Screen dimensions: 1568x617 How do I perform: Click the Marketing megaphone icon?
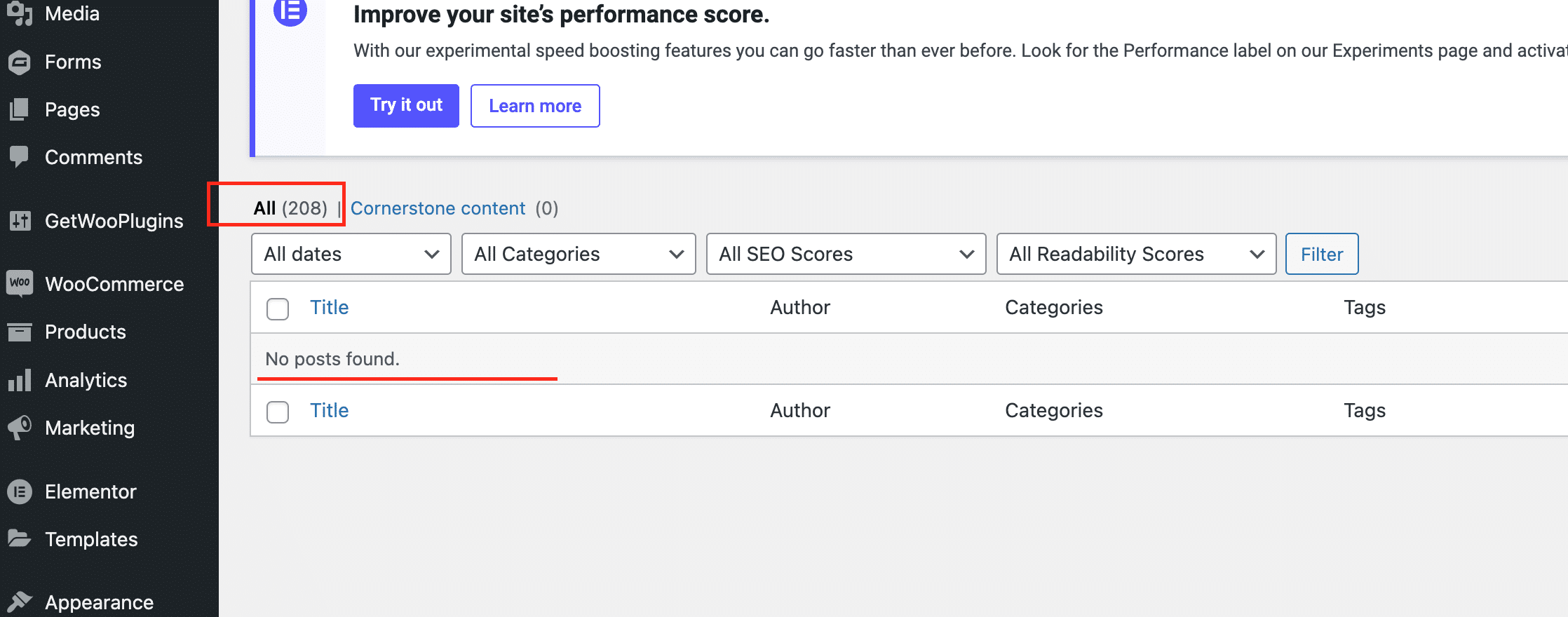[x=20, y=428]
